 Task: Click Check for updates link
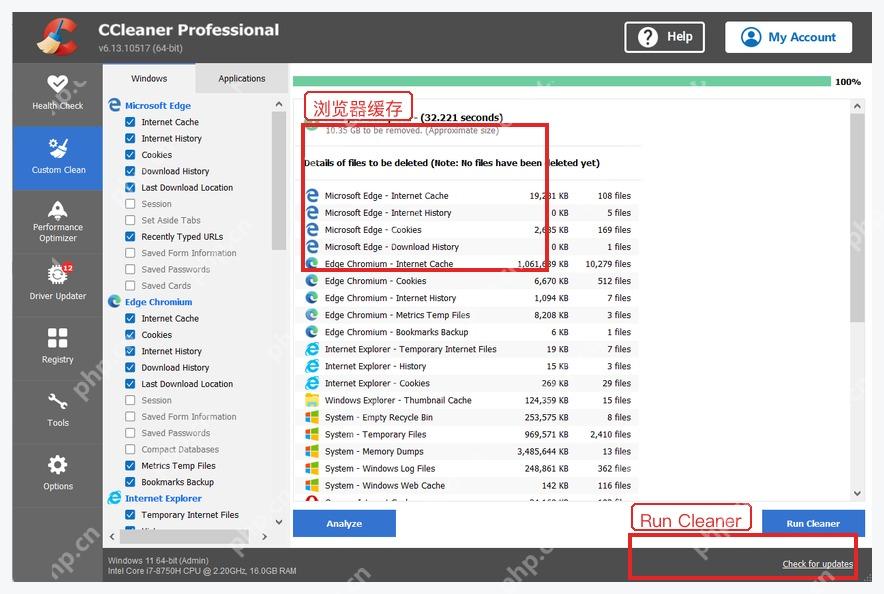pyautogui.click(x=817, y=564)
